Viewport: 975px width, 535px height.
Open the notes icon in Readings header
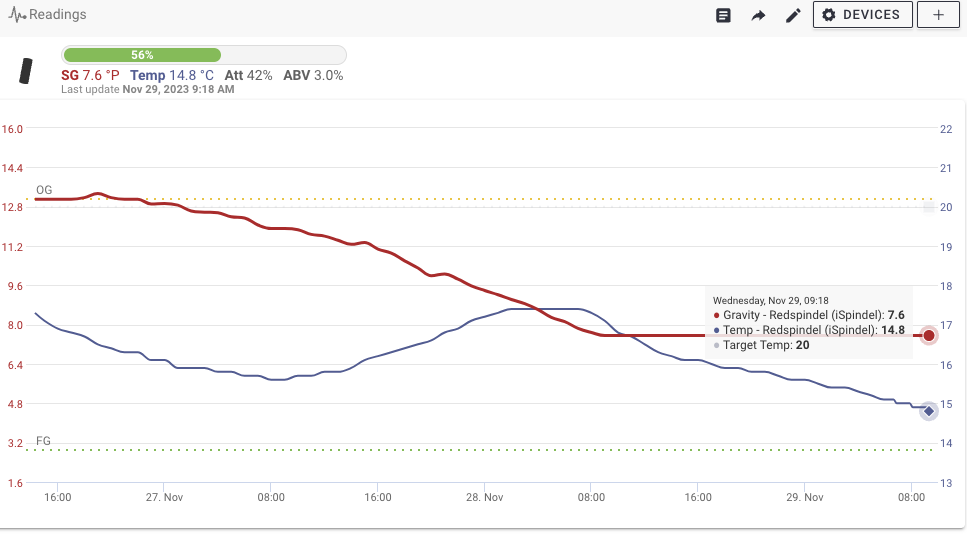click(723, 15)
